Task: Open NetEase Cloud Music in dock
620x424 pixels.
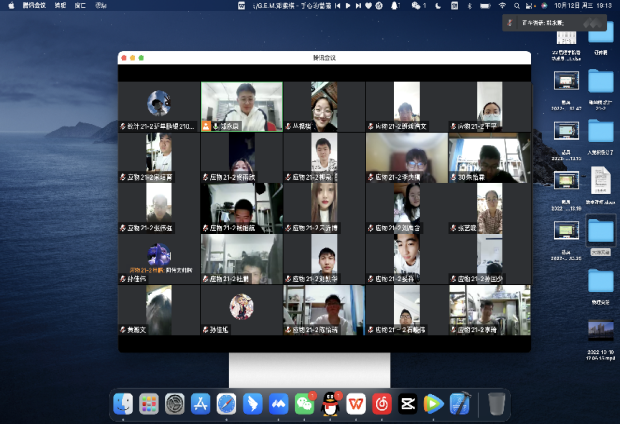Action: (x=382, y=403)
